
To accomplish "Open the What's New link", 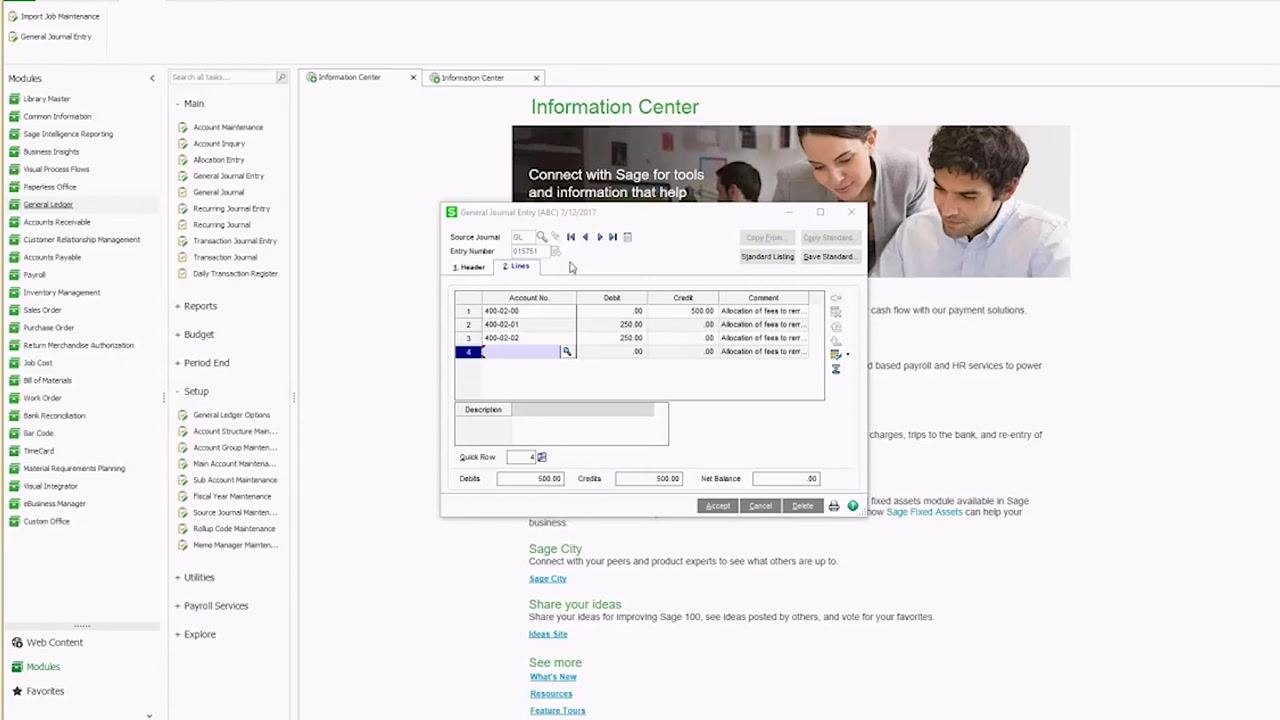I will [553, 677].
